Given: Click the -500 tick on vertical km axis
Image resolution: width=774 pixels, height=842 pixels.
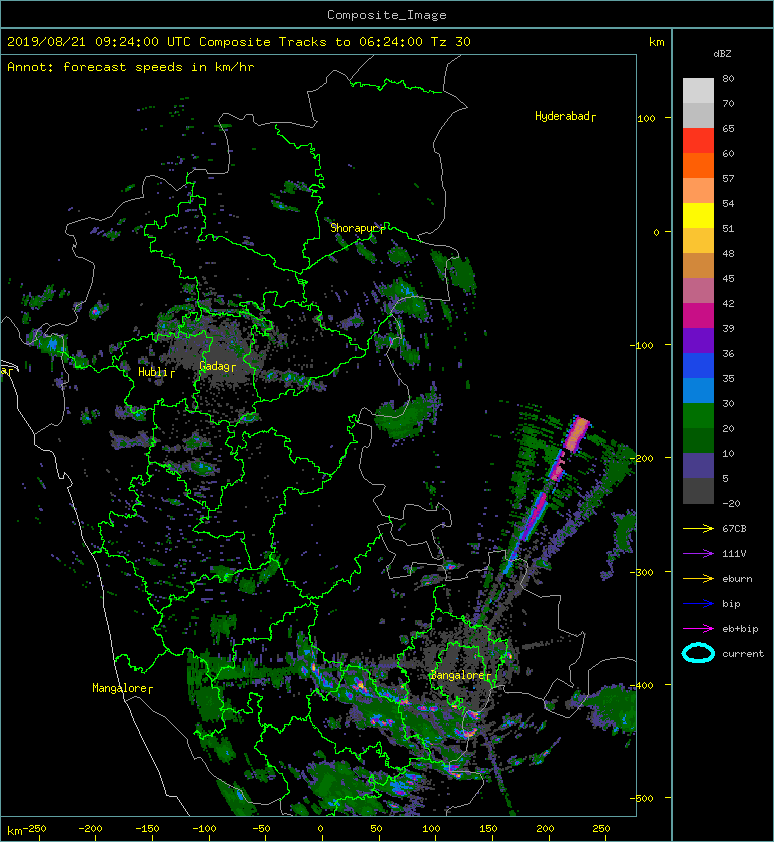Looking at the screenshot, I should point(642,799).
